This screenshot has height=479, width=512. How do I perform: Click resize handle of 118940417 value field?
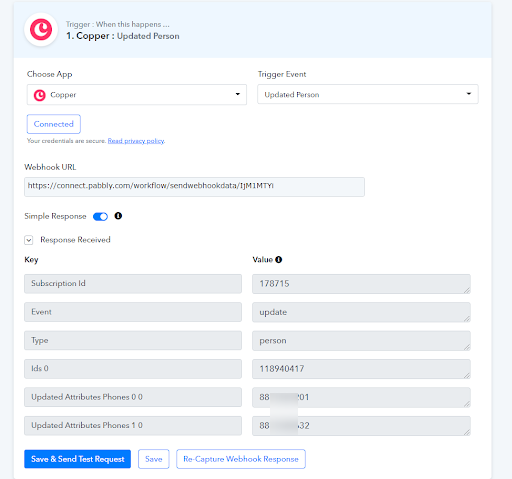click(467, 375)
